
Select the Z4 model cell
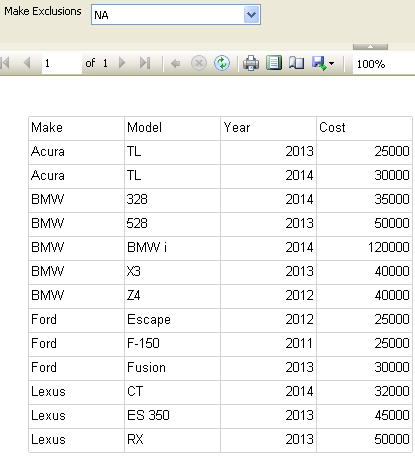[x=172, y=296]
